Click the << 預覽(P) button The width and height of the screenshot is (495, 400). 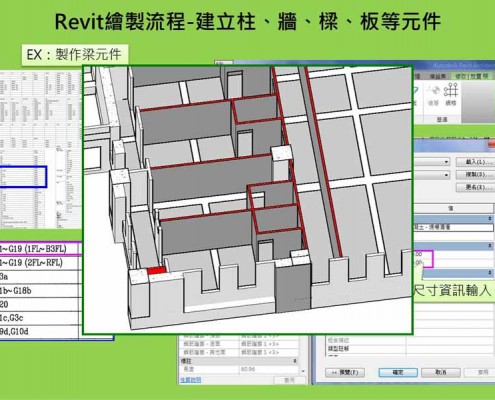click(x=345, y=372)
